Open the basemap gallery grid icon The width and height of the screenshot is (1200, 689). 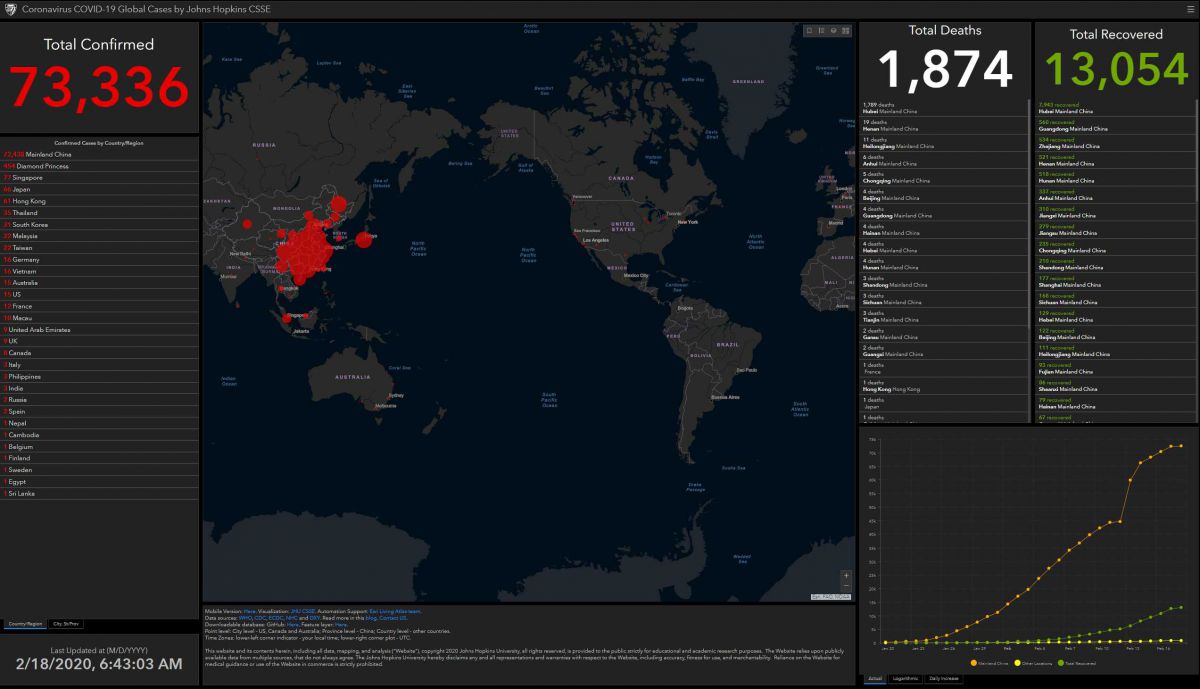[845, 30]
